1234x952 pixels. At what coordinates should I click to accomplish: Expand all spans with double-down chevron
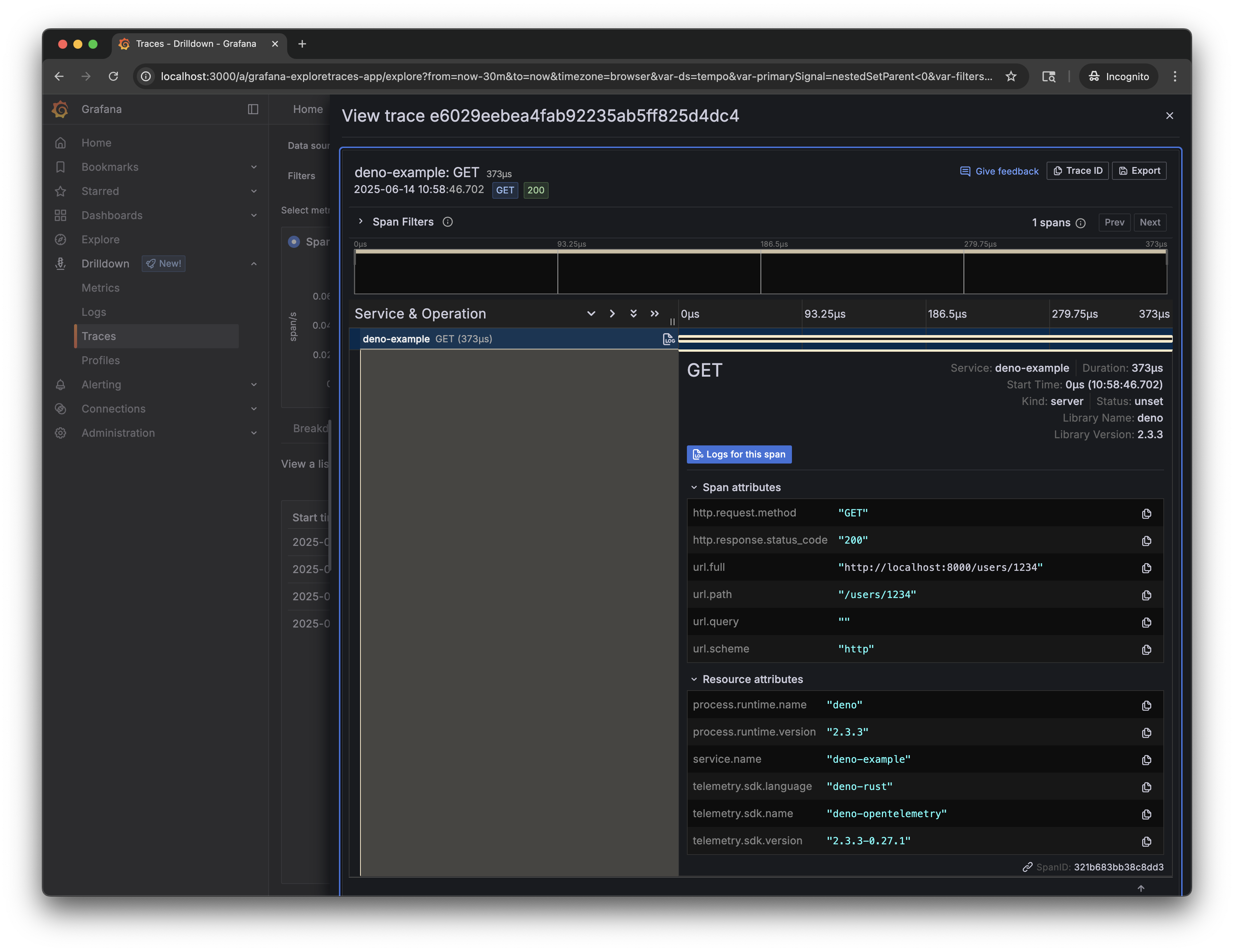[x=633, y=314]
